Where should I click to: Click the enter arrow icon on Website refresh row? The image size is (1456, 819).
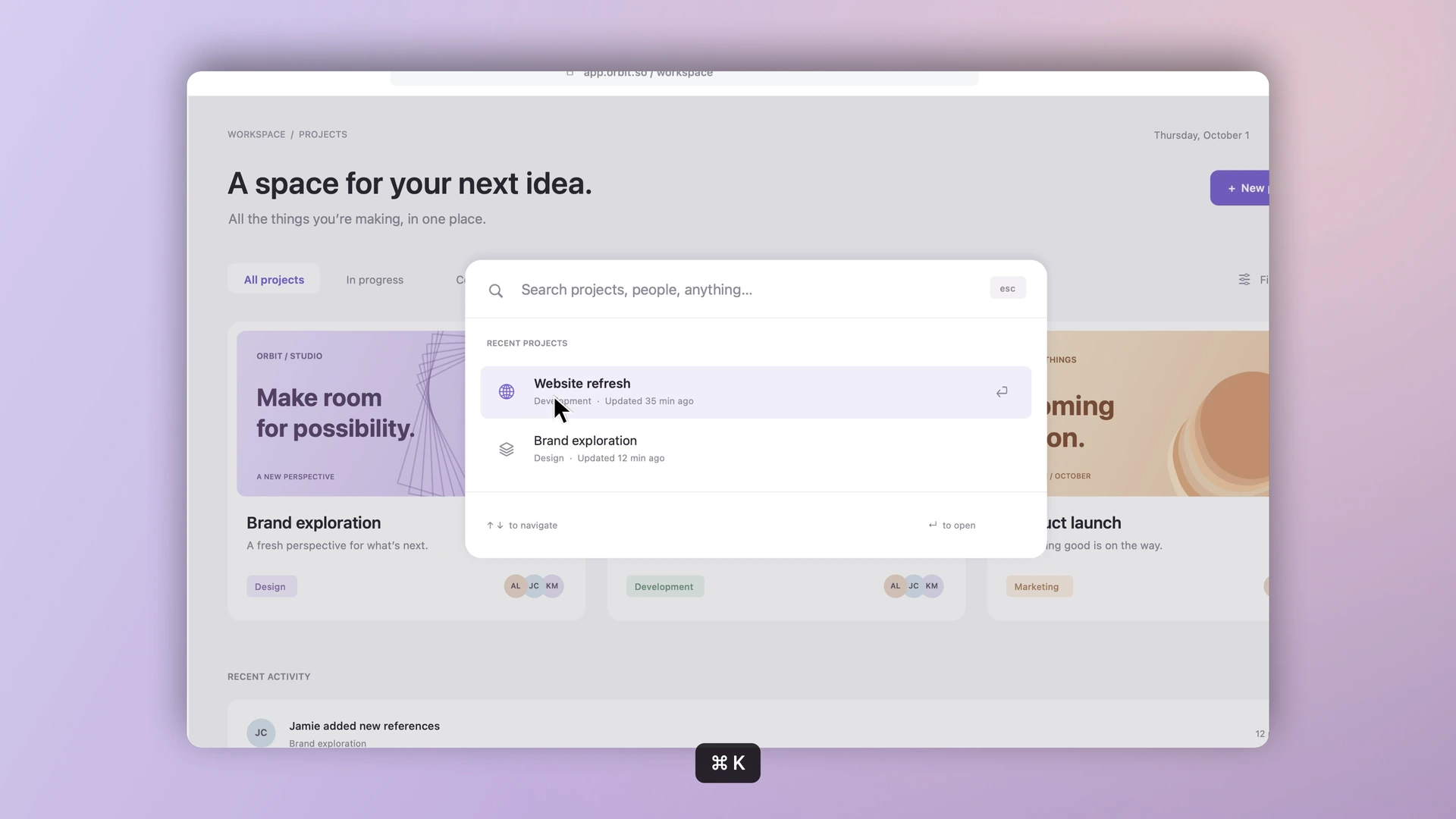[1002, 392]
